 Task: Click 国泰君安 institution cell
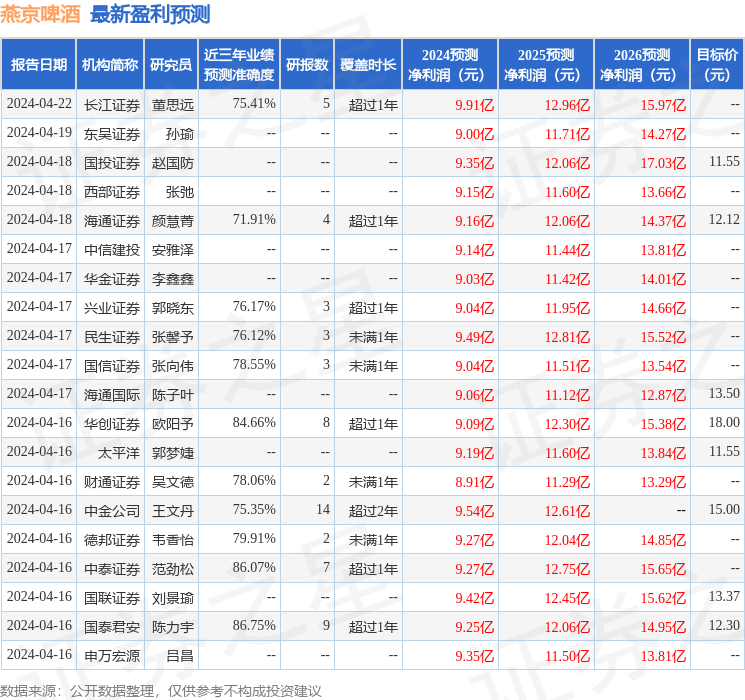[x=112, y=626]
